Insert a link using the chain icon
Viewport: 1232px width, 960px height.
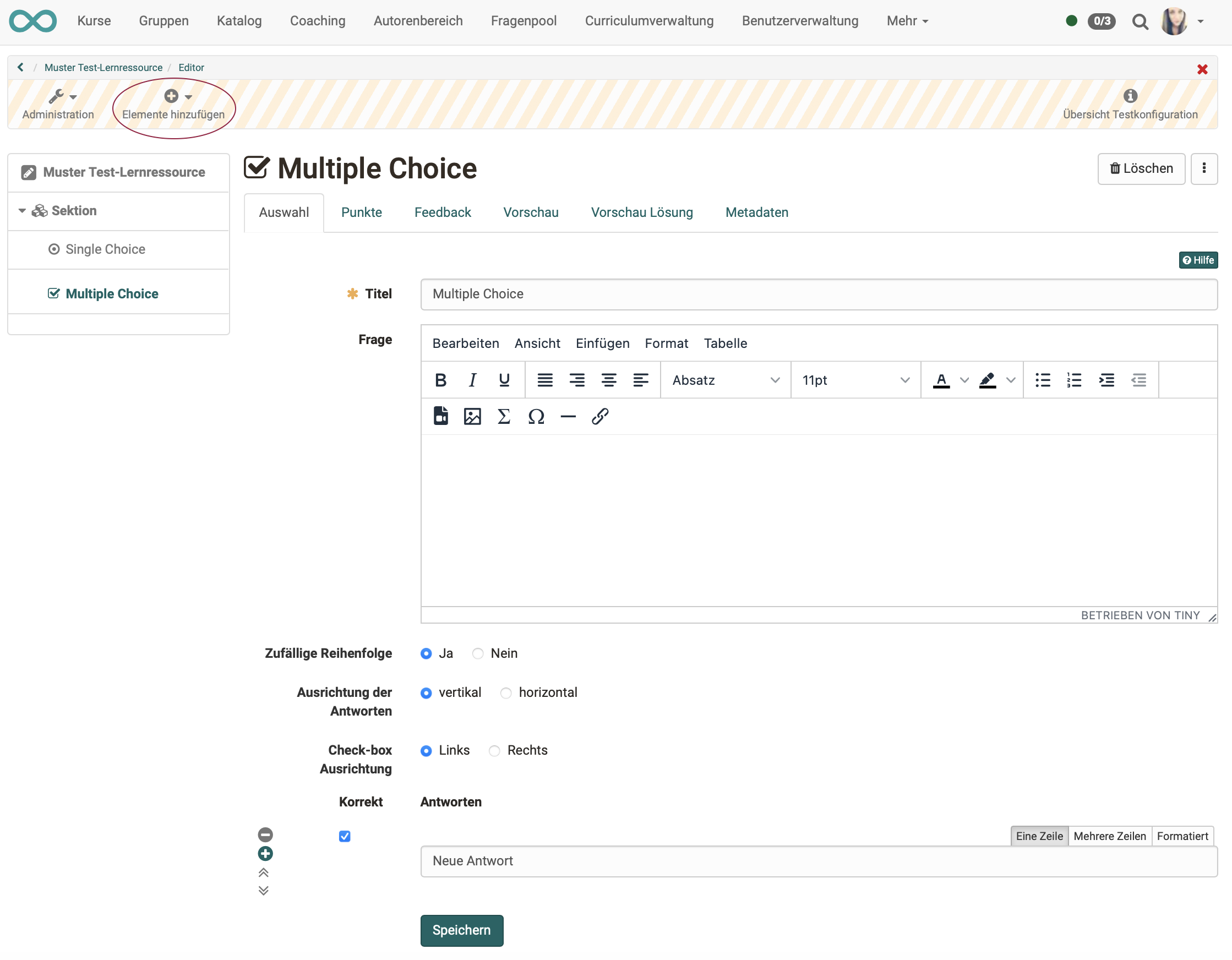(599, 417)
